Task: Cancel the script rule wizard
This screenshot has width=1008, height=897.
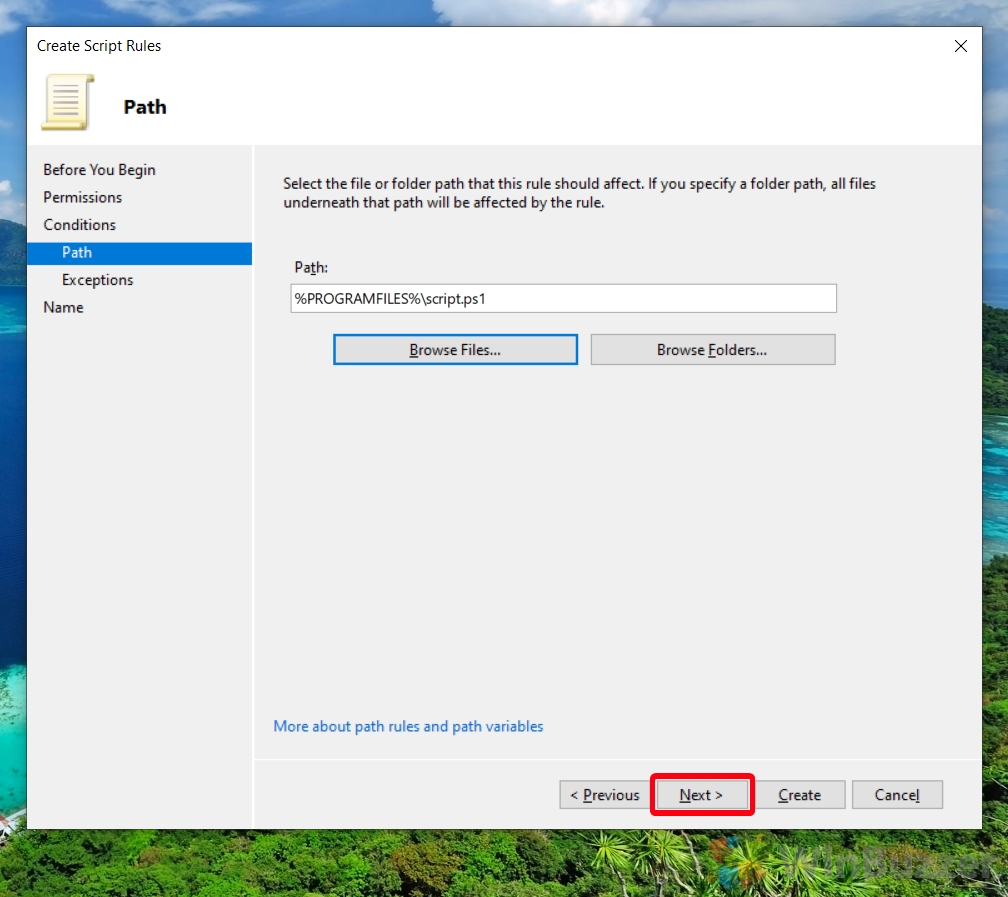Action: point(897,794)
